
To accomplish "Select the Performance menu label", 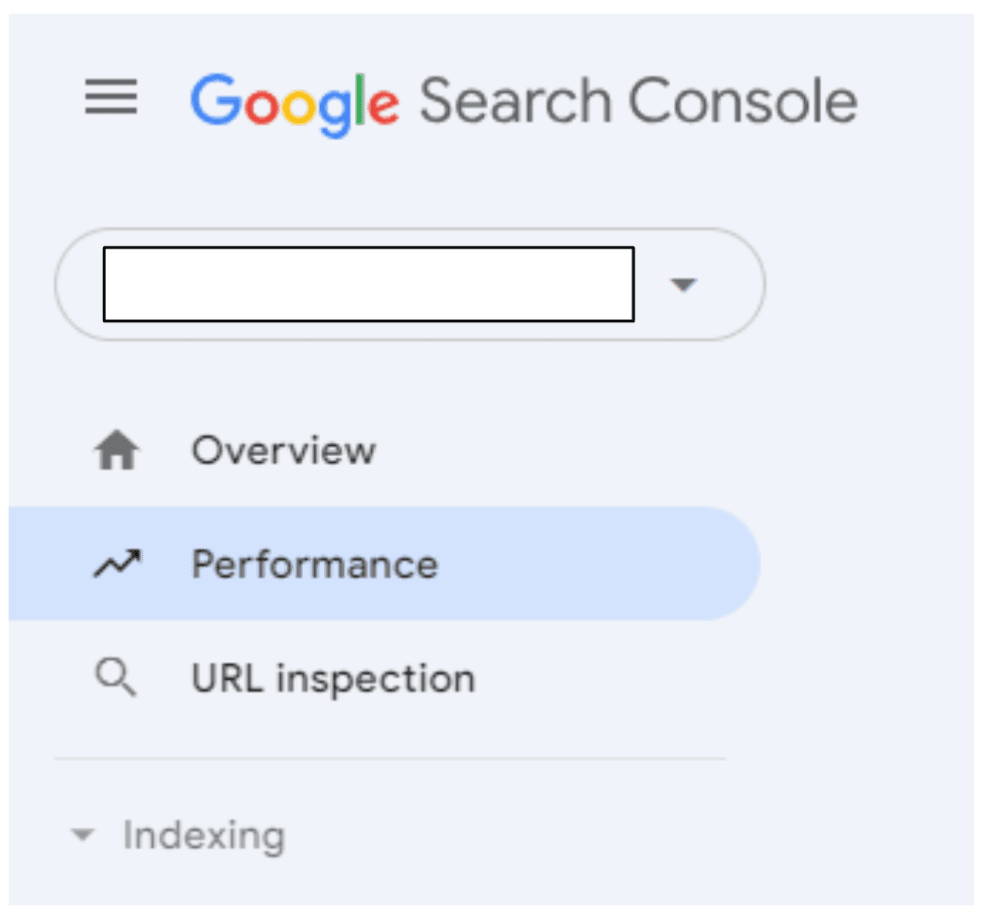I will point(314,565).
